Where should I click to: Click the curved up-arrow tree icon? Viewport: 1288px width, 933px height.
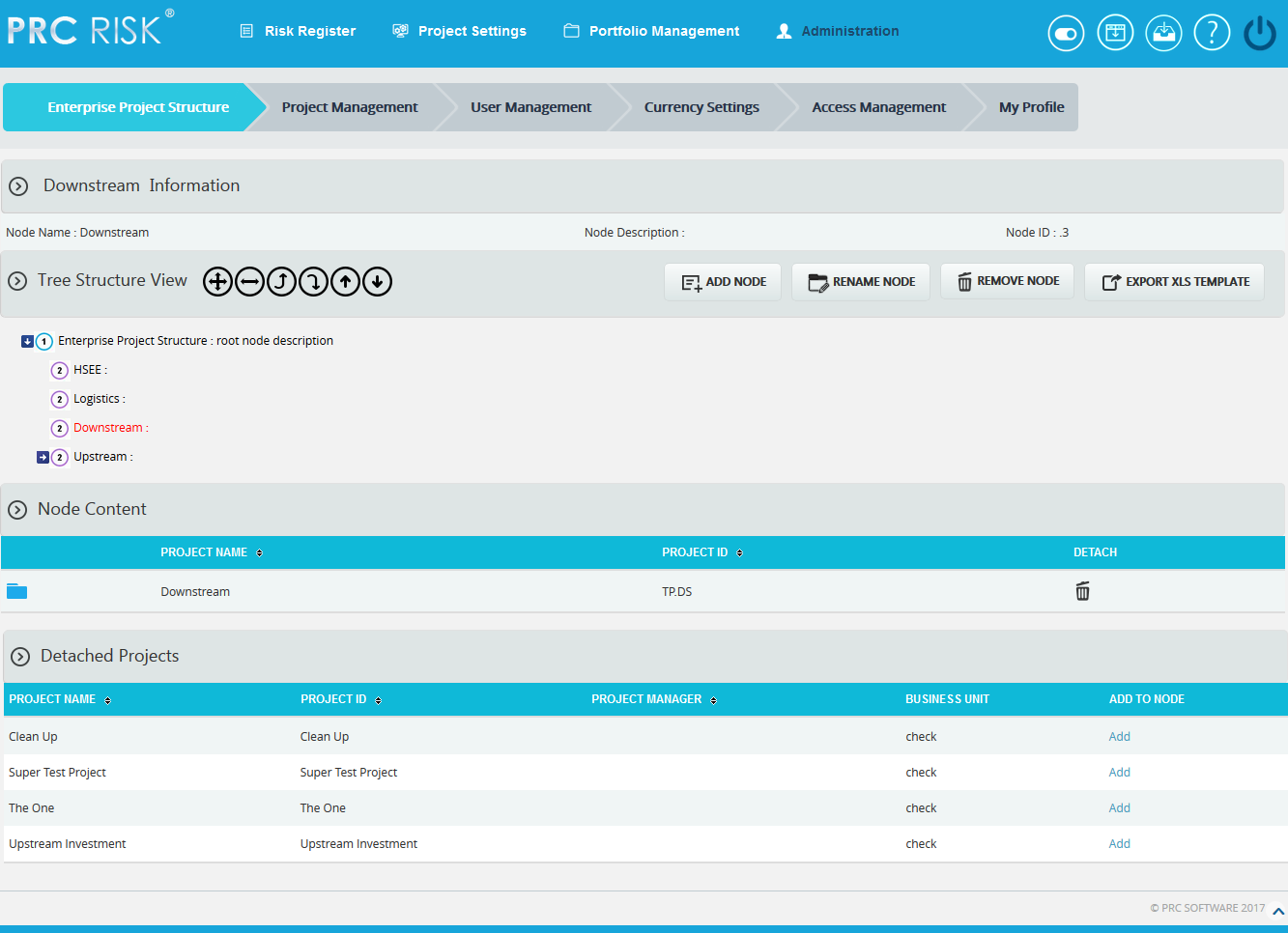click(x=281, y=282)
